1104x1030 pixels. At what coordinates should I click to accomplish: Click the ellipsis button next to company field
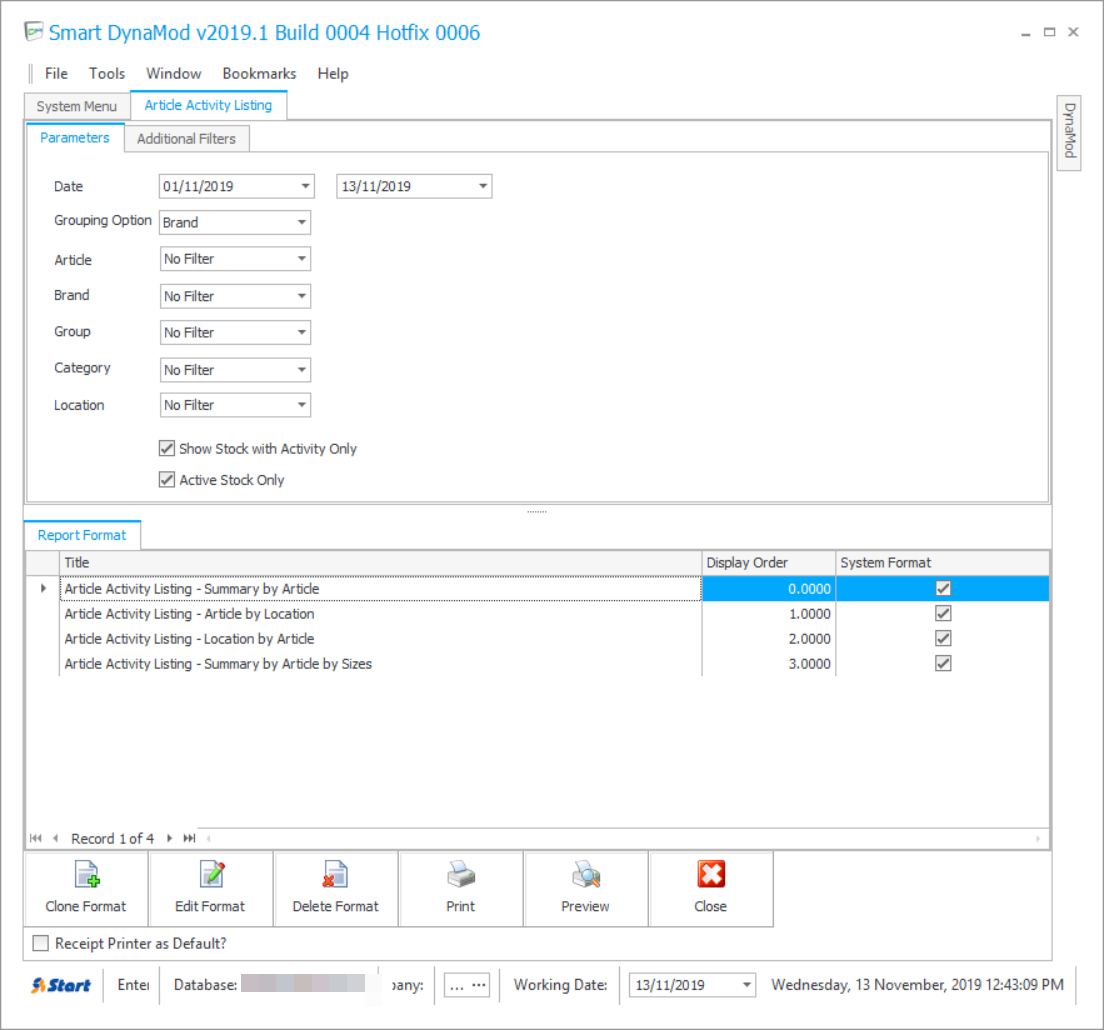tap(479, 985)
